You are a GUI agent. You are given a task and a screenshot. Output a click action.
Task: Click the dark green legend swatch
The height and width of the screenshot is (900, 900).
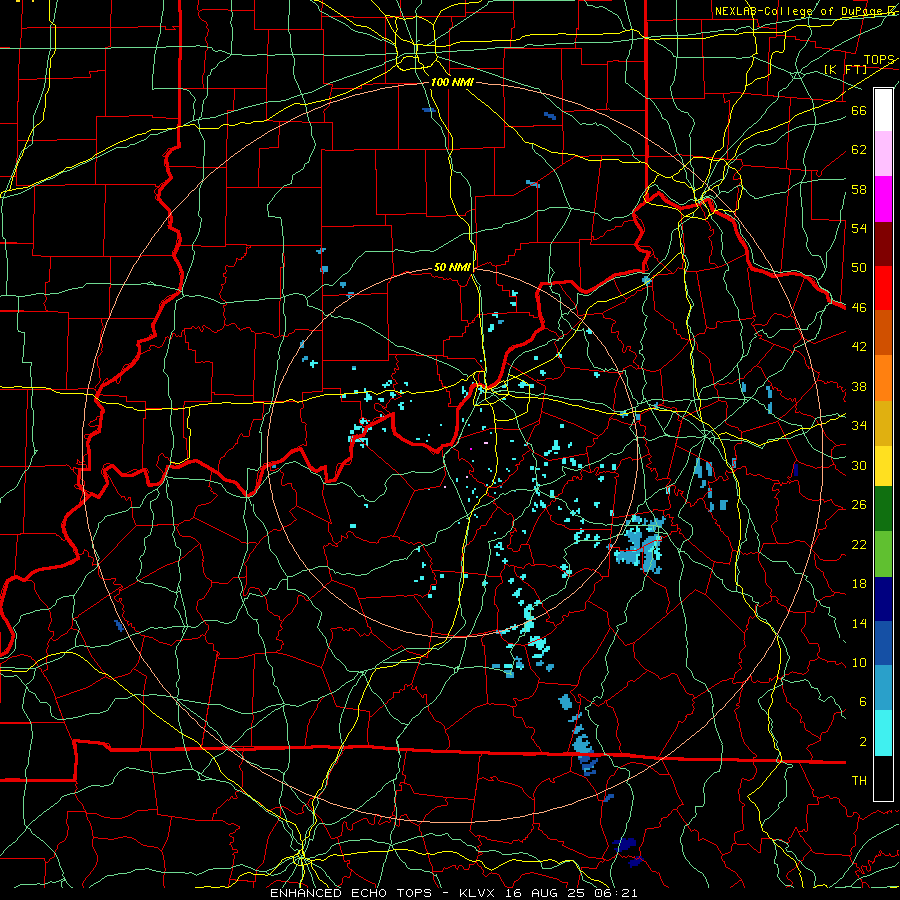(883, 509)
